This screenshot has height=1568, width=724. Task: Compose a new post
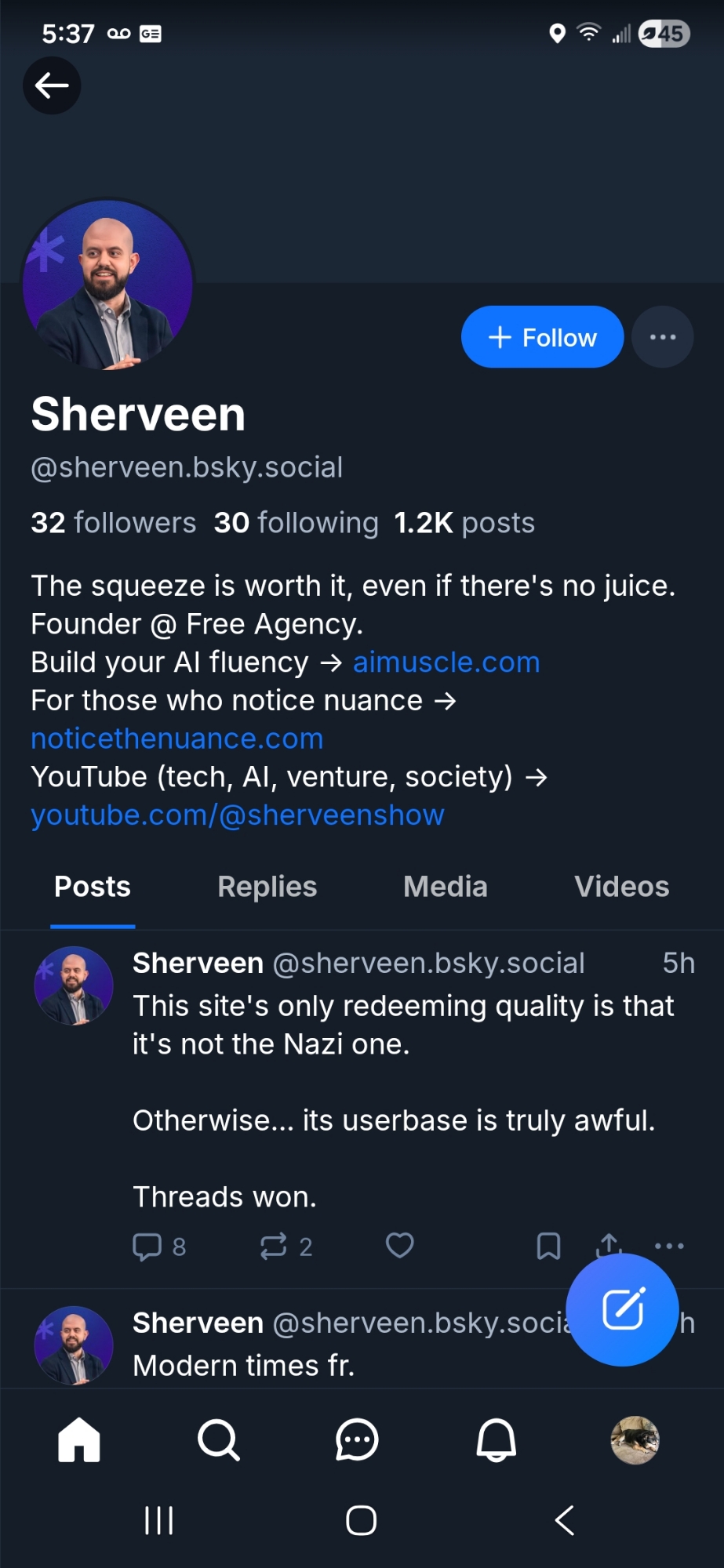point(622,1309)
